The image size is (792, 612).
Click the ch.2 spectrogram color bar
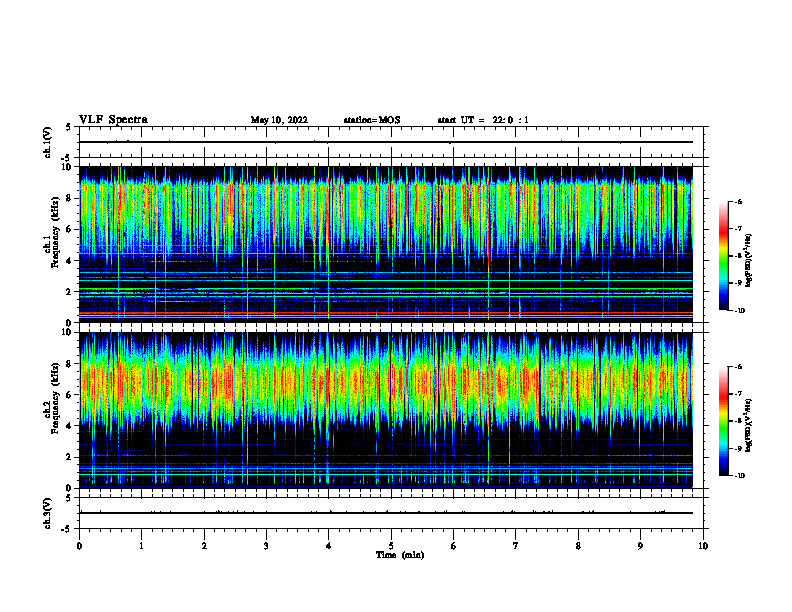[x=723, y=421]
